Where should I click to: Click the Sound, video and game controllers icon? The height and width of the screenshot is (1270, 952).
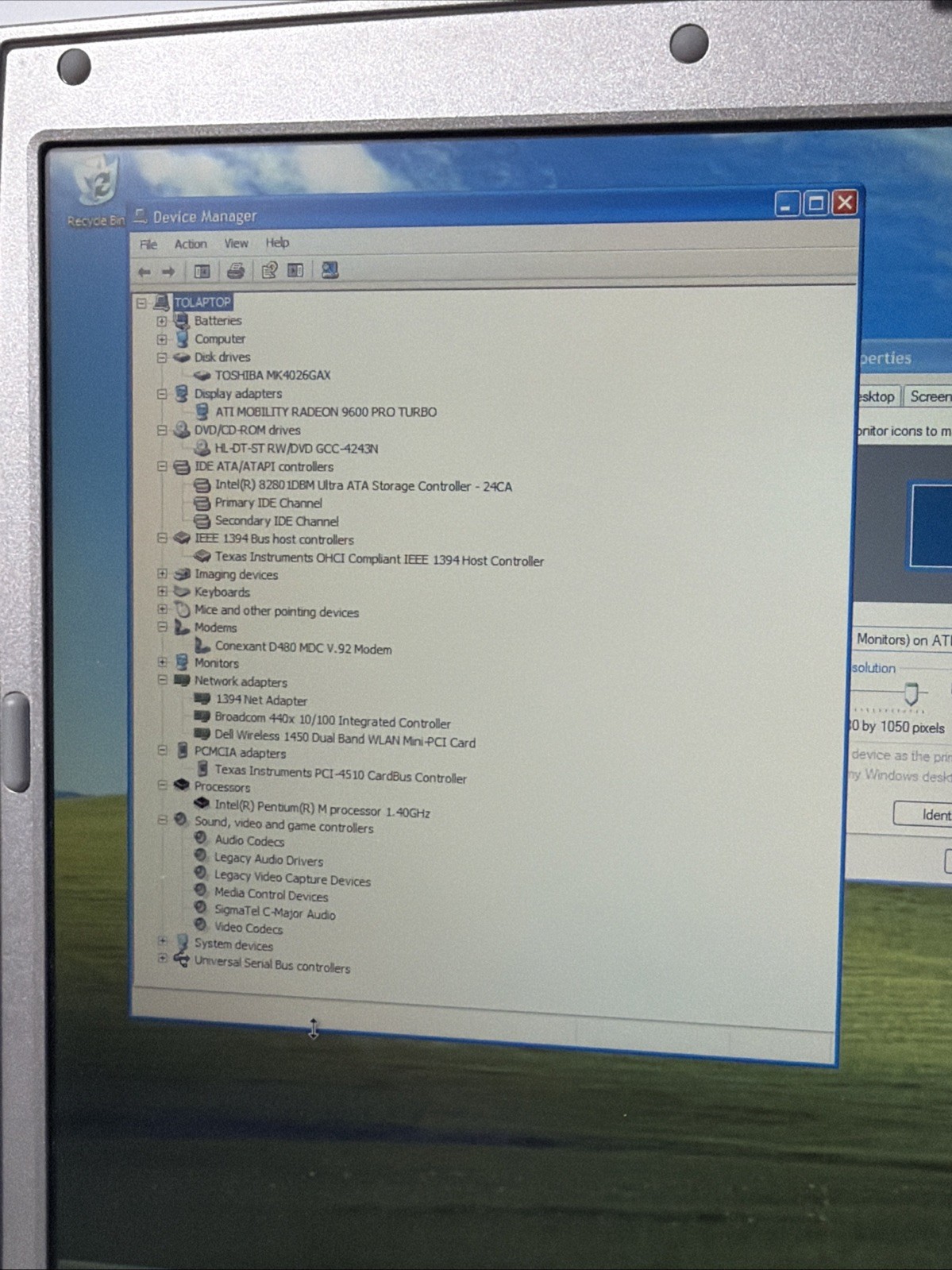pyautogui.click(x=181, y=820)
